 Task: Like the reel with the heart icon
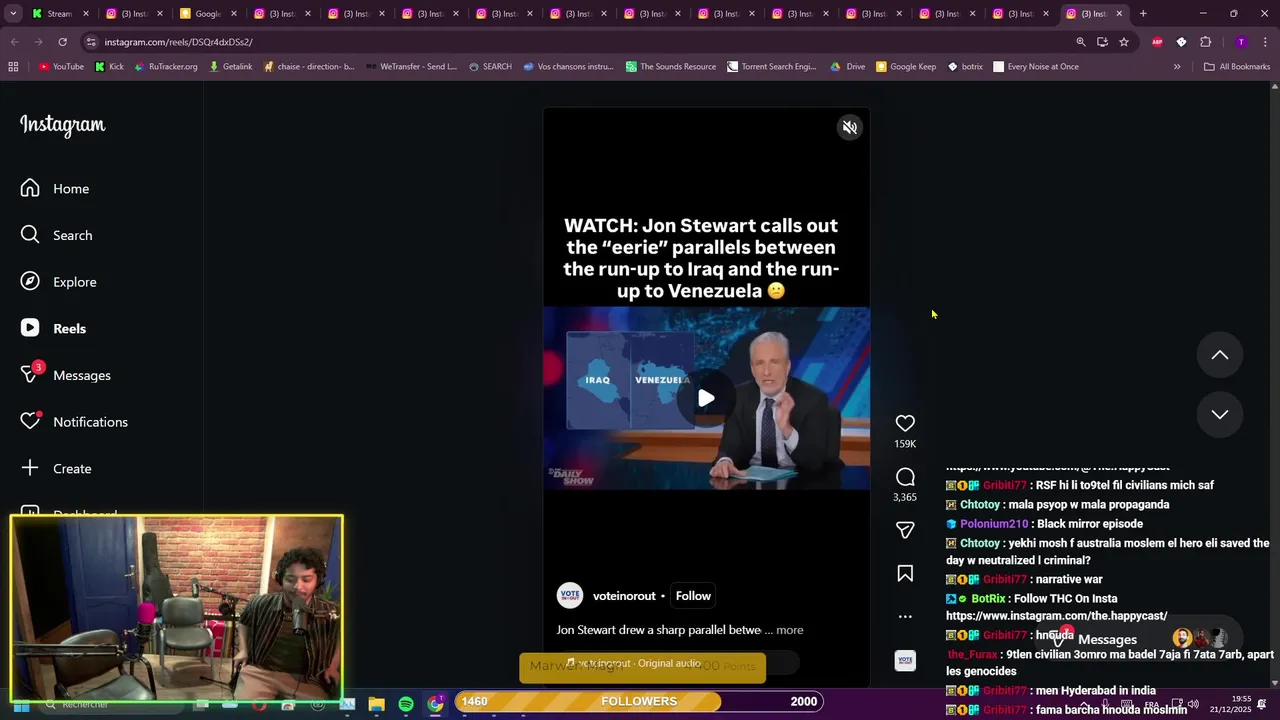point(905,423)
